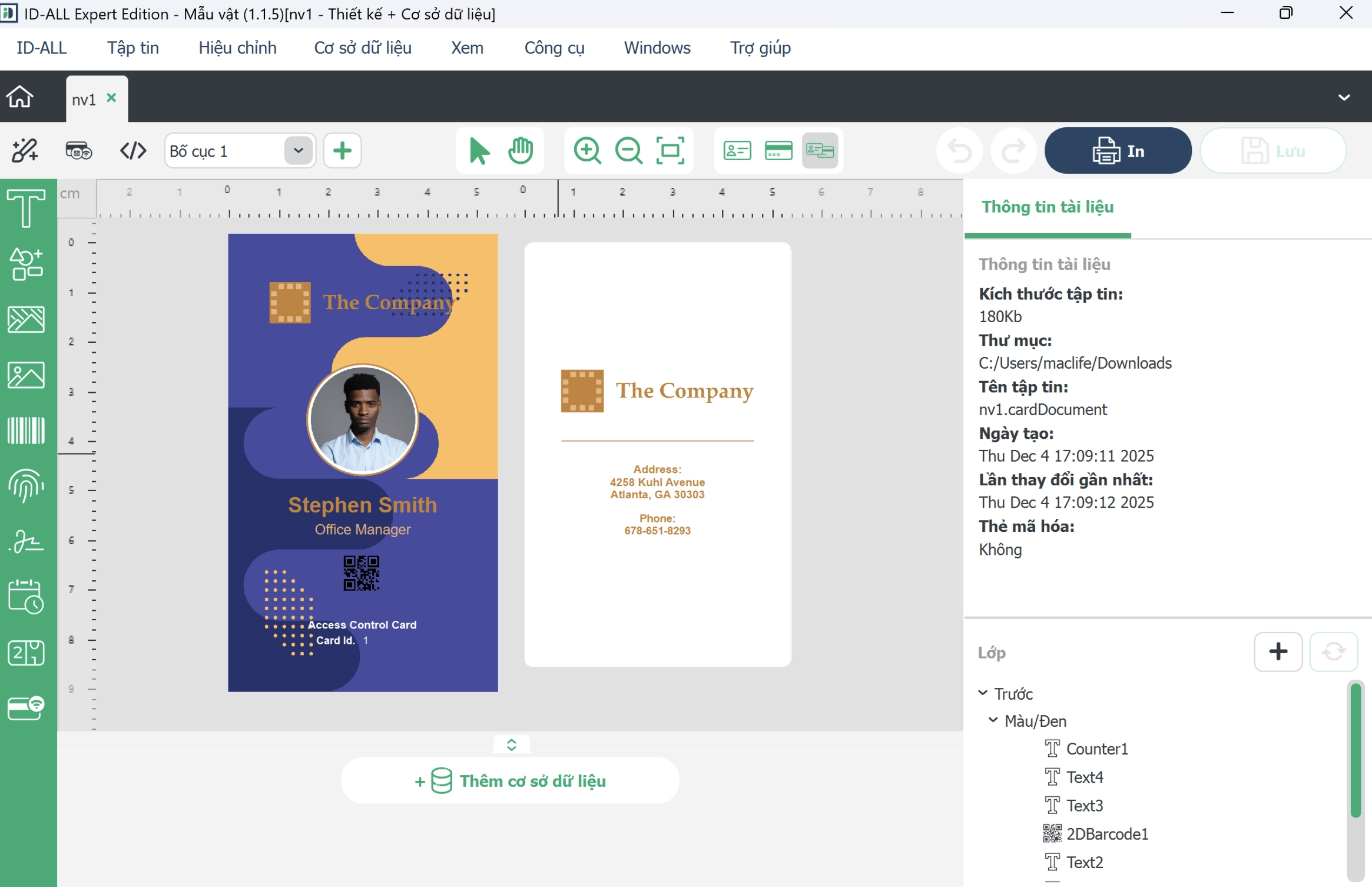Collapse the Trước layer group
1372x887 pixels.
[x=983, y=693]
